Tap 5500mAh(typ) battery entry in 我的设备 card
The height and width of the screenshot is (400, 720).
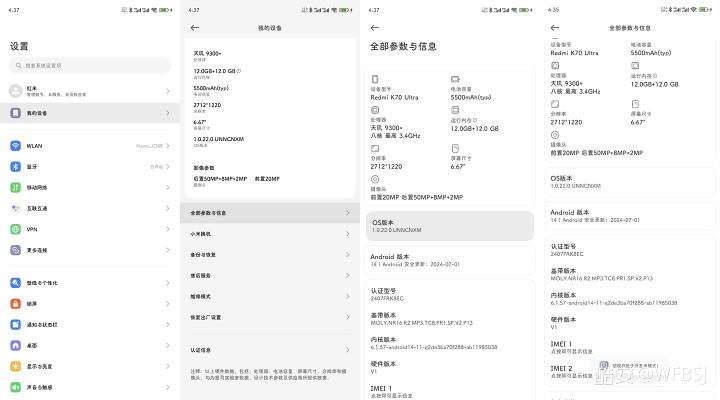pos(211,90)
